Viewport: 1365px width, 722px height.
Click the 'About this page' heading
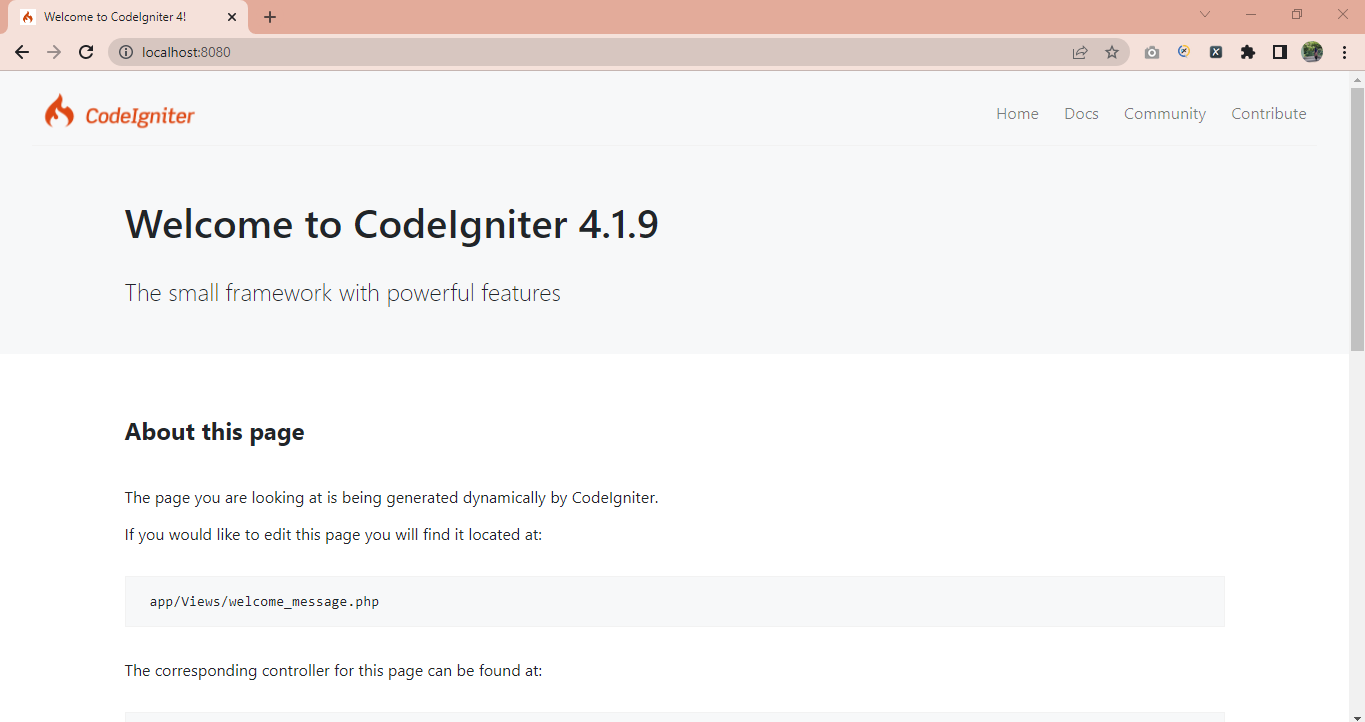[x=215, y=432]
